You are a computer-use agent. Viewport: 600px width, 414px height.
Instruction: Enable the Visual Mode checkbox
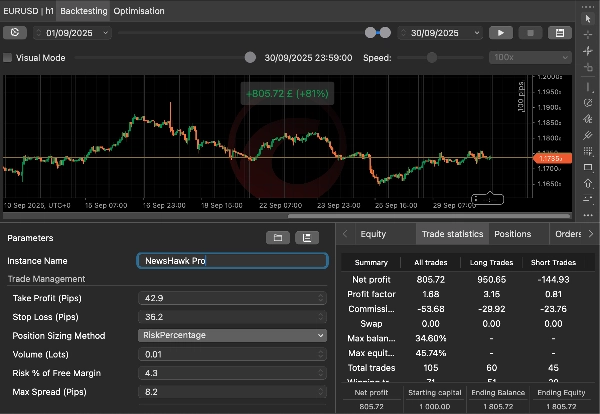click(9, 58)
